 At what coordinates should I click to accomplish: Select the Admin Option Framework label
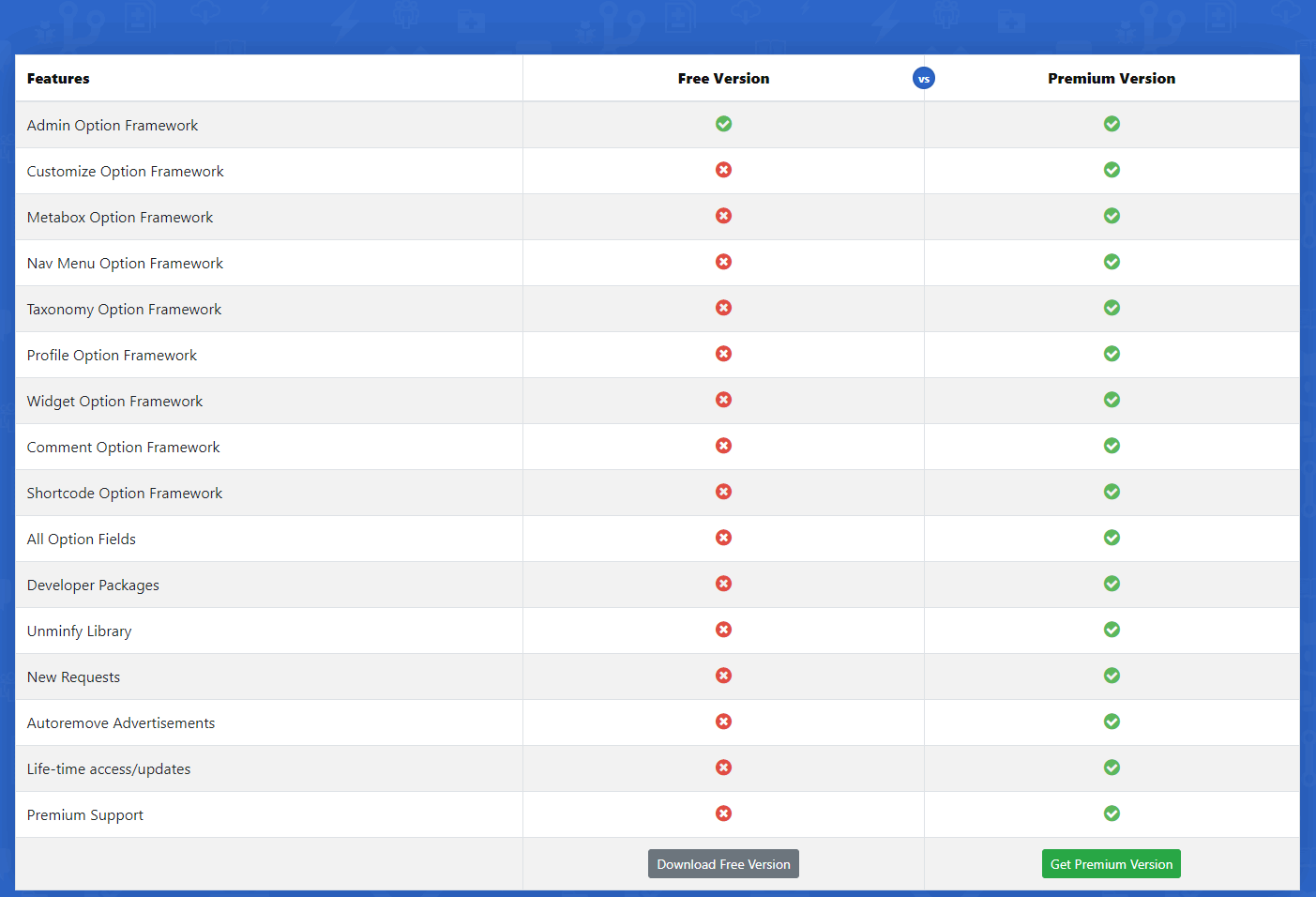click(113, 126)
